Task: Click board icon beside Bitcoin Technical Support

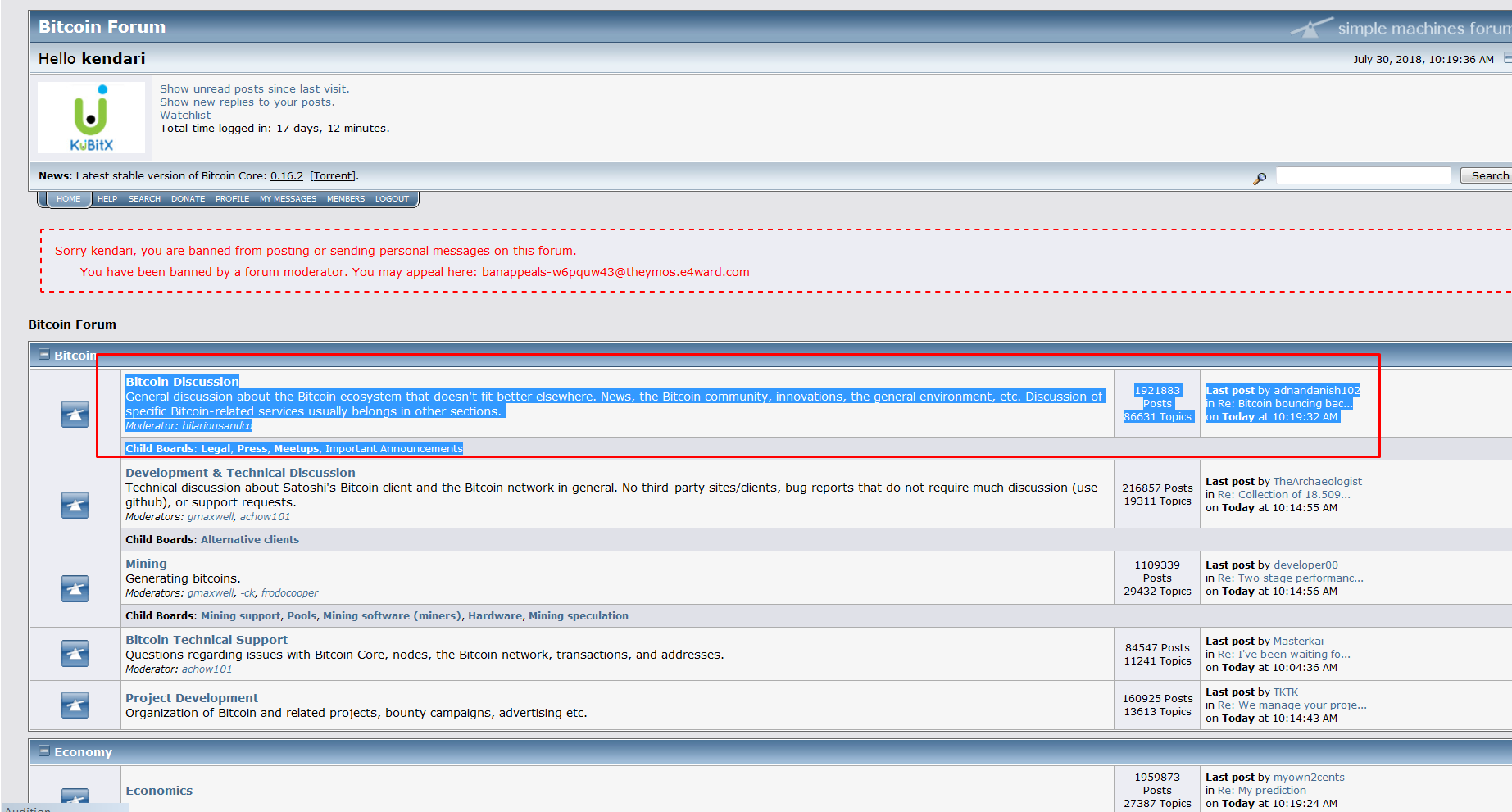Action: [75, 653]
